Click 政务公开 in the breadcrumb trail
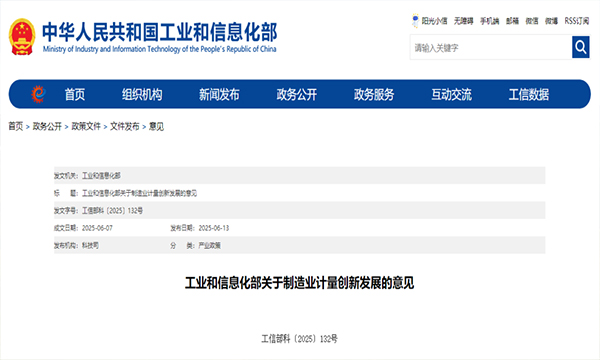This screenshot has width=600, height=360. [47, 126]
